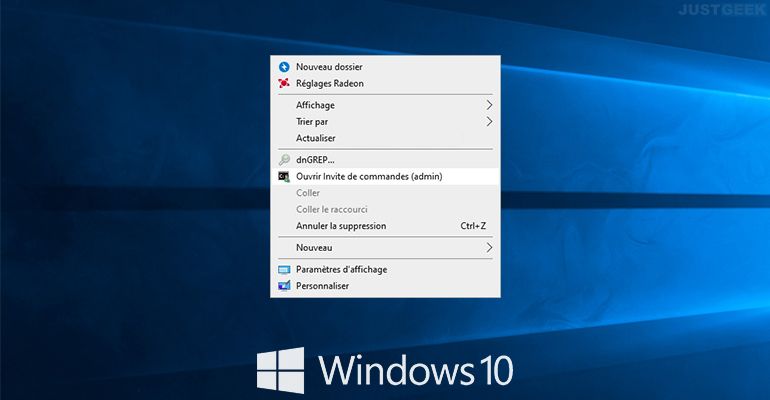Click the Personnaliser icon
770x400 pixels.
pos(284,286)
